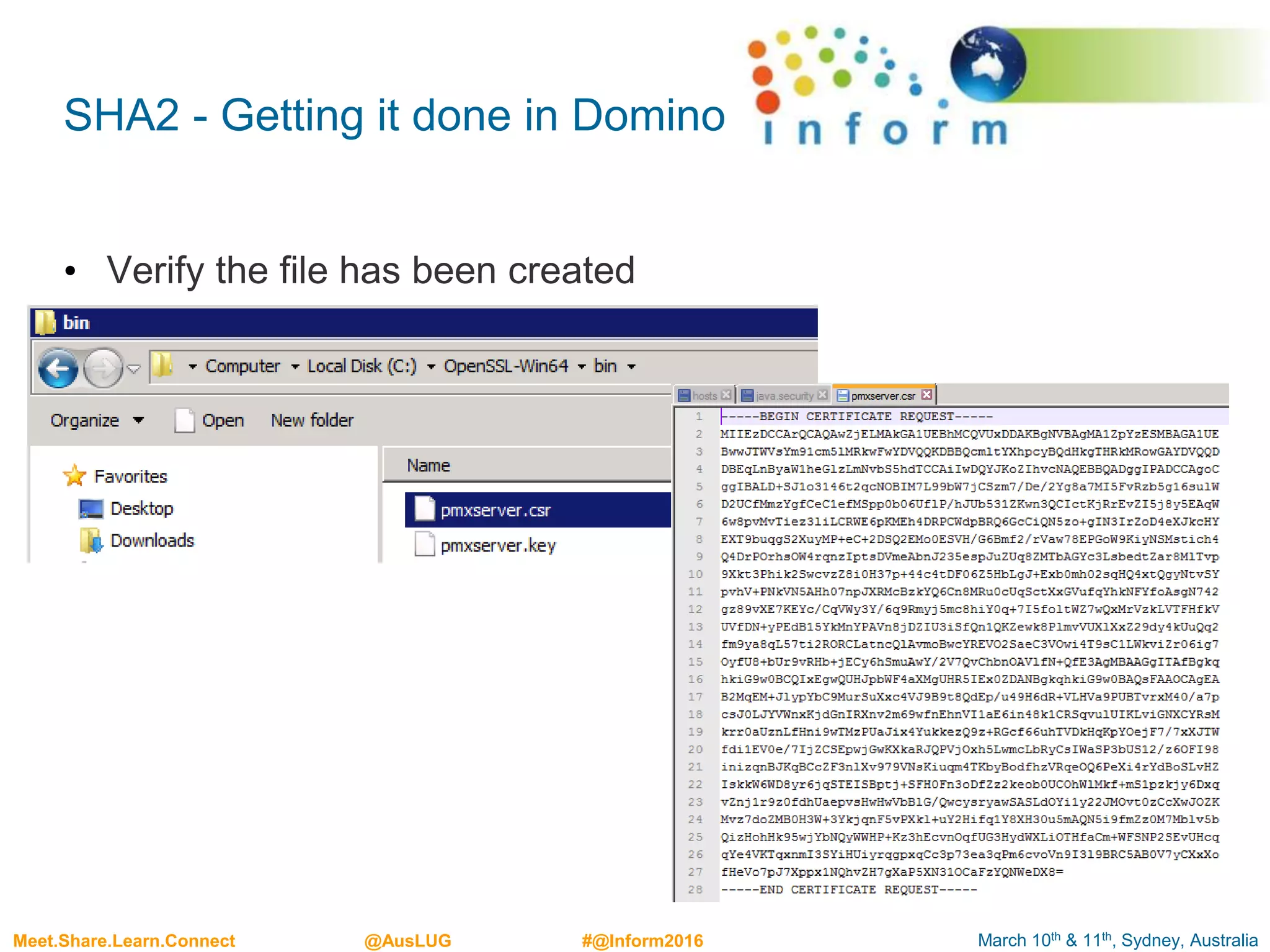Sort by the Name column header

527,465
